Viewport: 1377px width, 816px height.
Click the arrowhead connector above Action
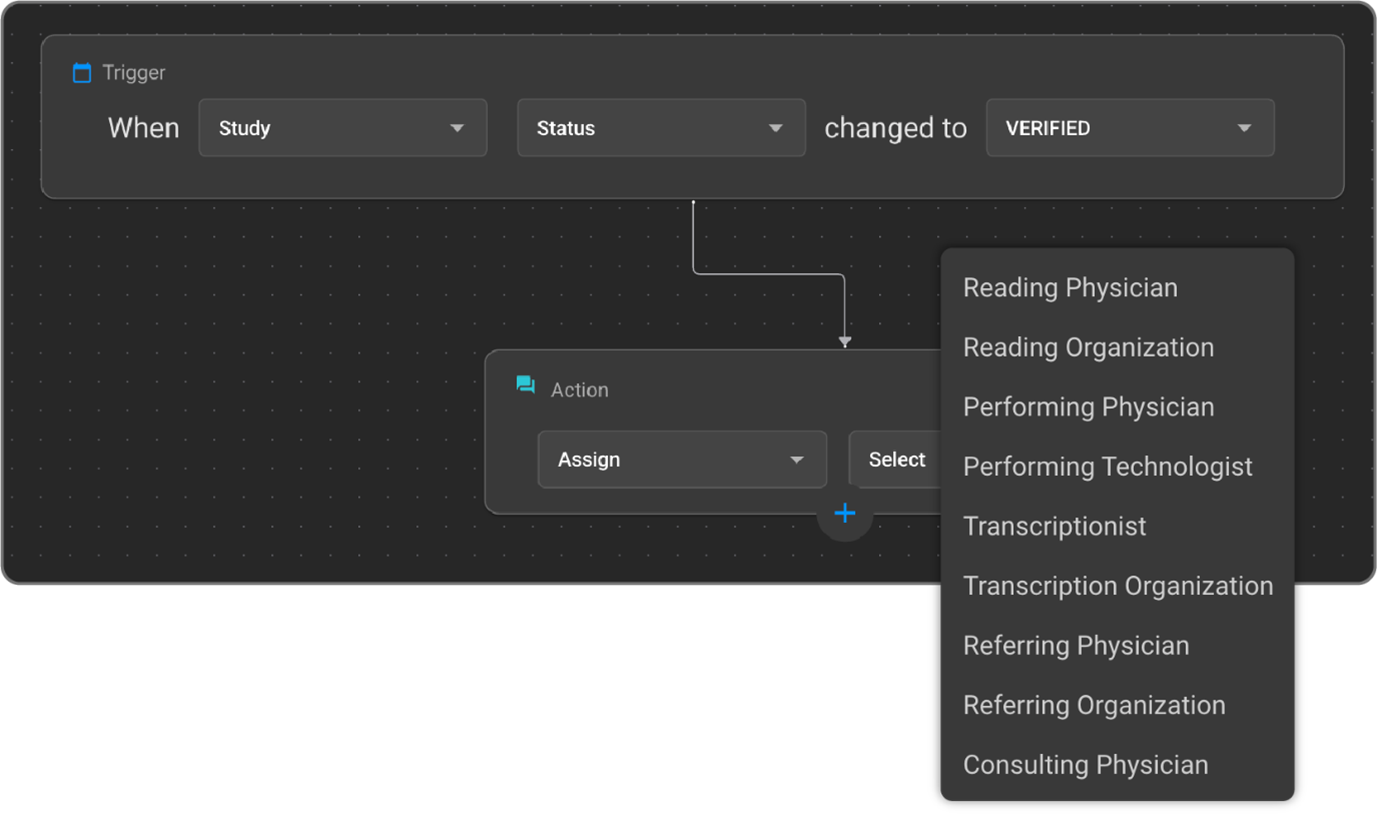pos(845,342)
